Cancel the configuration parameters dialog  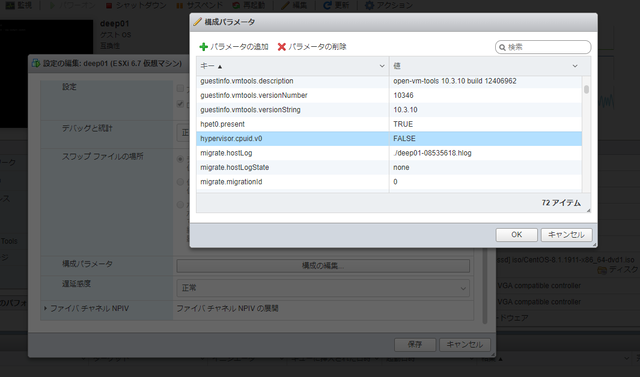(566, 235)
